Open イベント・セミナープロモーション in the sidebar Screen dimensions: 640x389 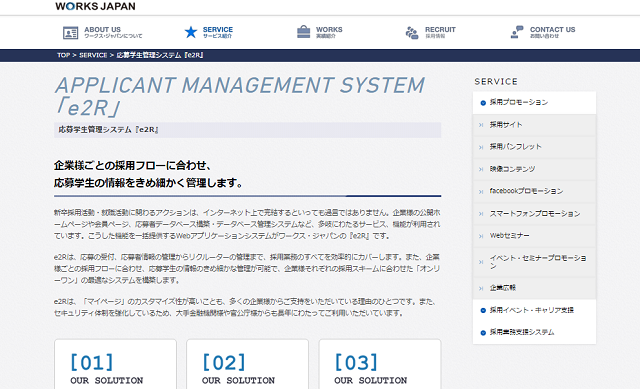click(534, 262)
